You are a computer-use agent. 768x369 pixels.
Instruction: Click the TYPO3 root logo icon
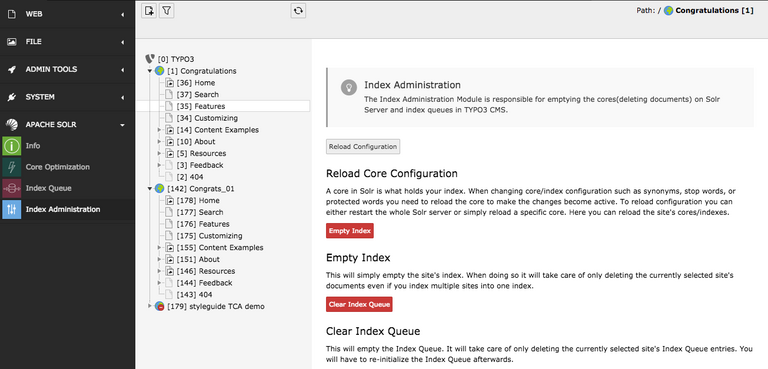tap(150, 59)
